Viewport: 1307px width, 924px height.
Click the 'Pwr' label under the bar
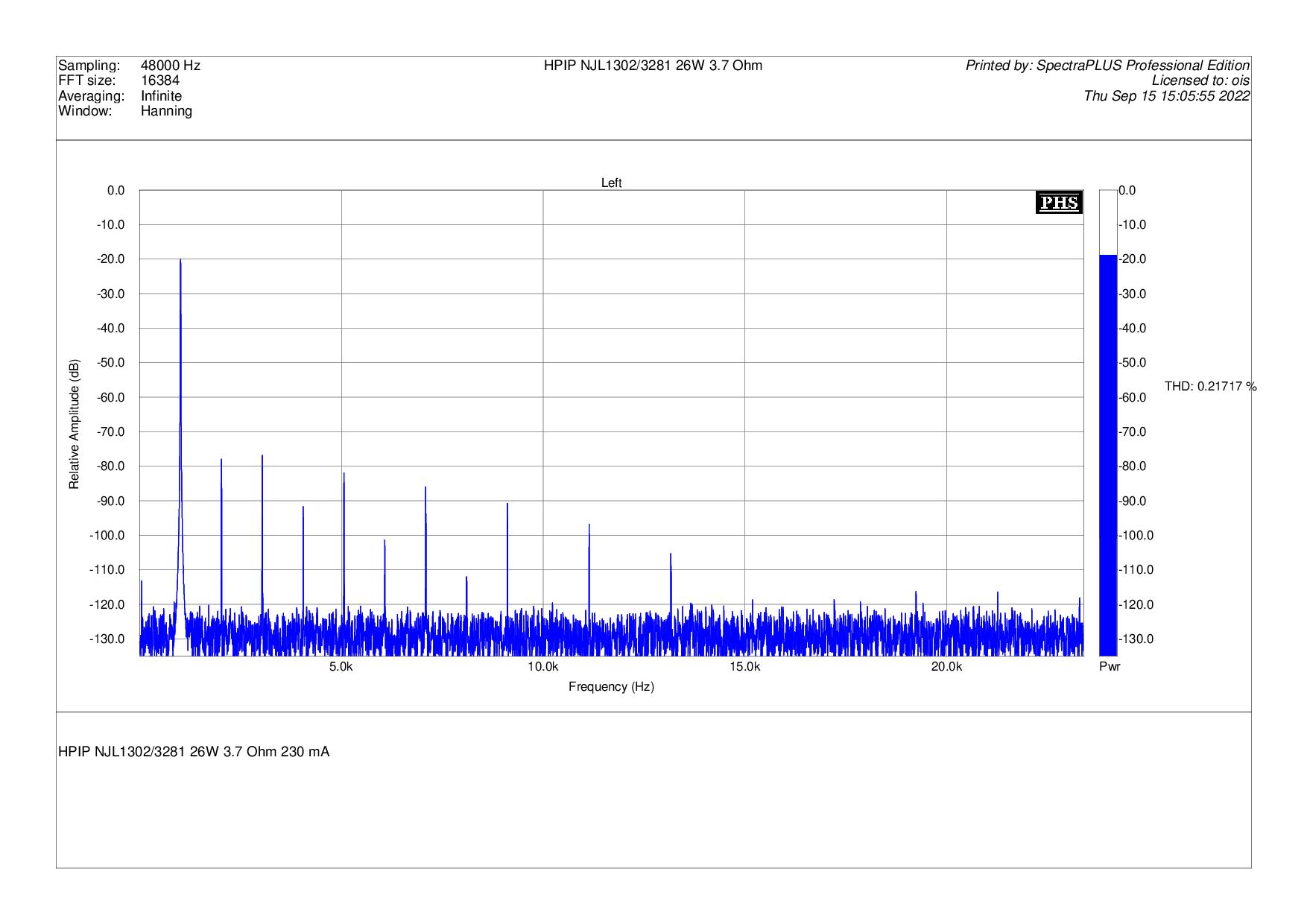(1110, 667)
